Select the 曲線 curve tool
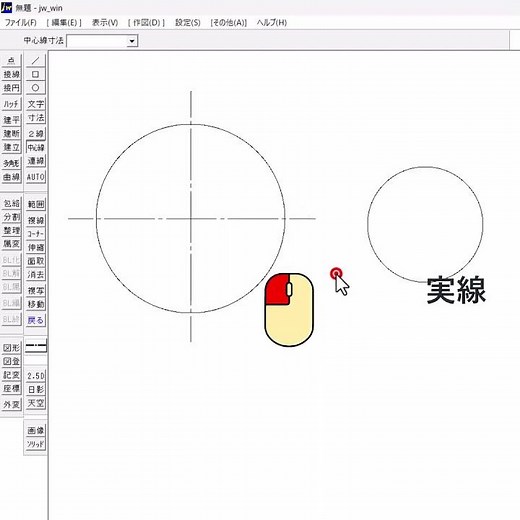 pyautogui.click(x=12, y=177)
